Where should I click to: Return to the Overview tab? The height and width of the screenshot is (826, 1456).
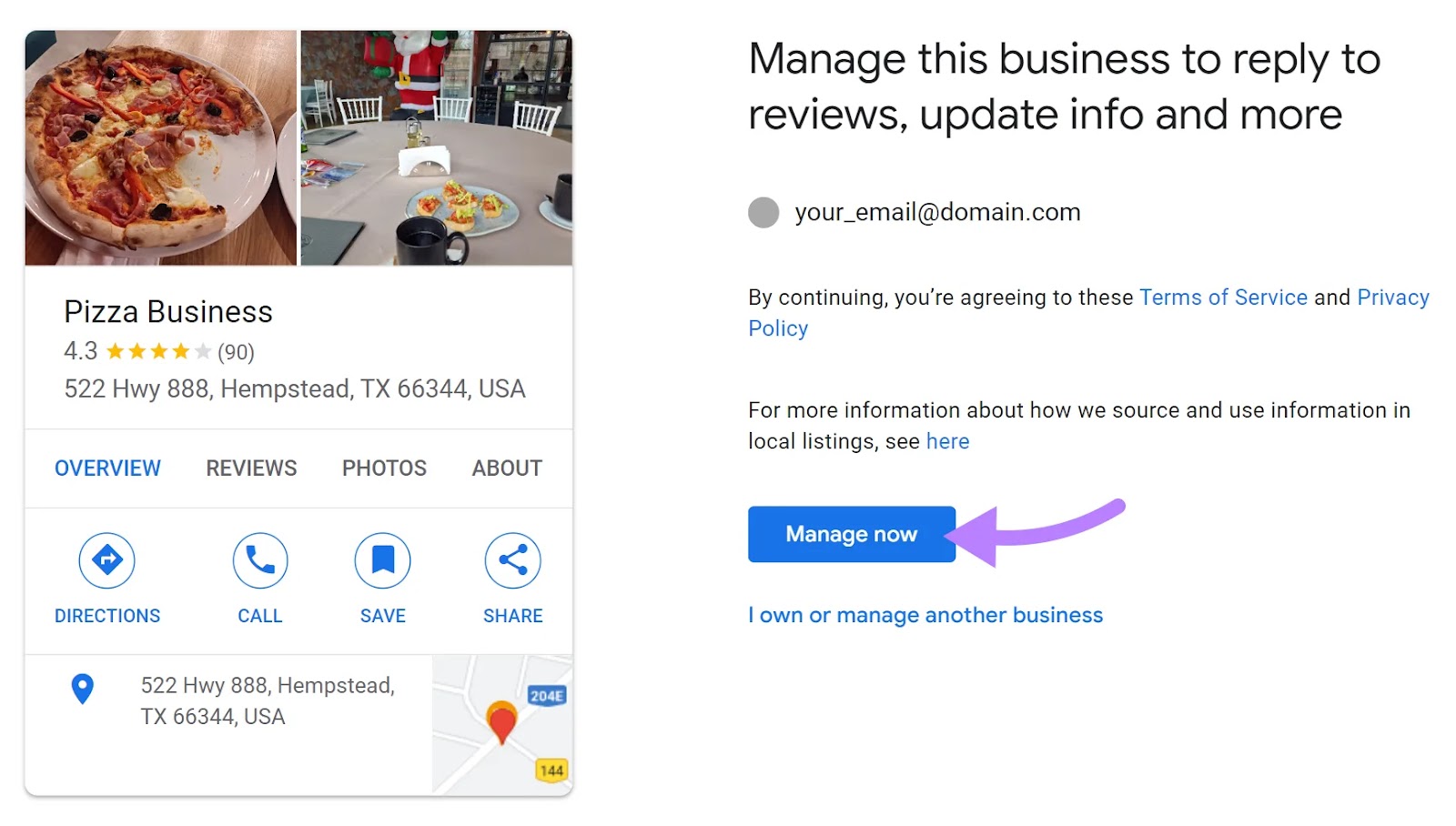[106, 468]
